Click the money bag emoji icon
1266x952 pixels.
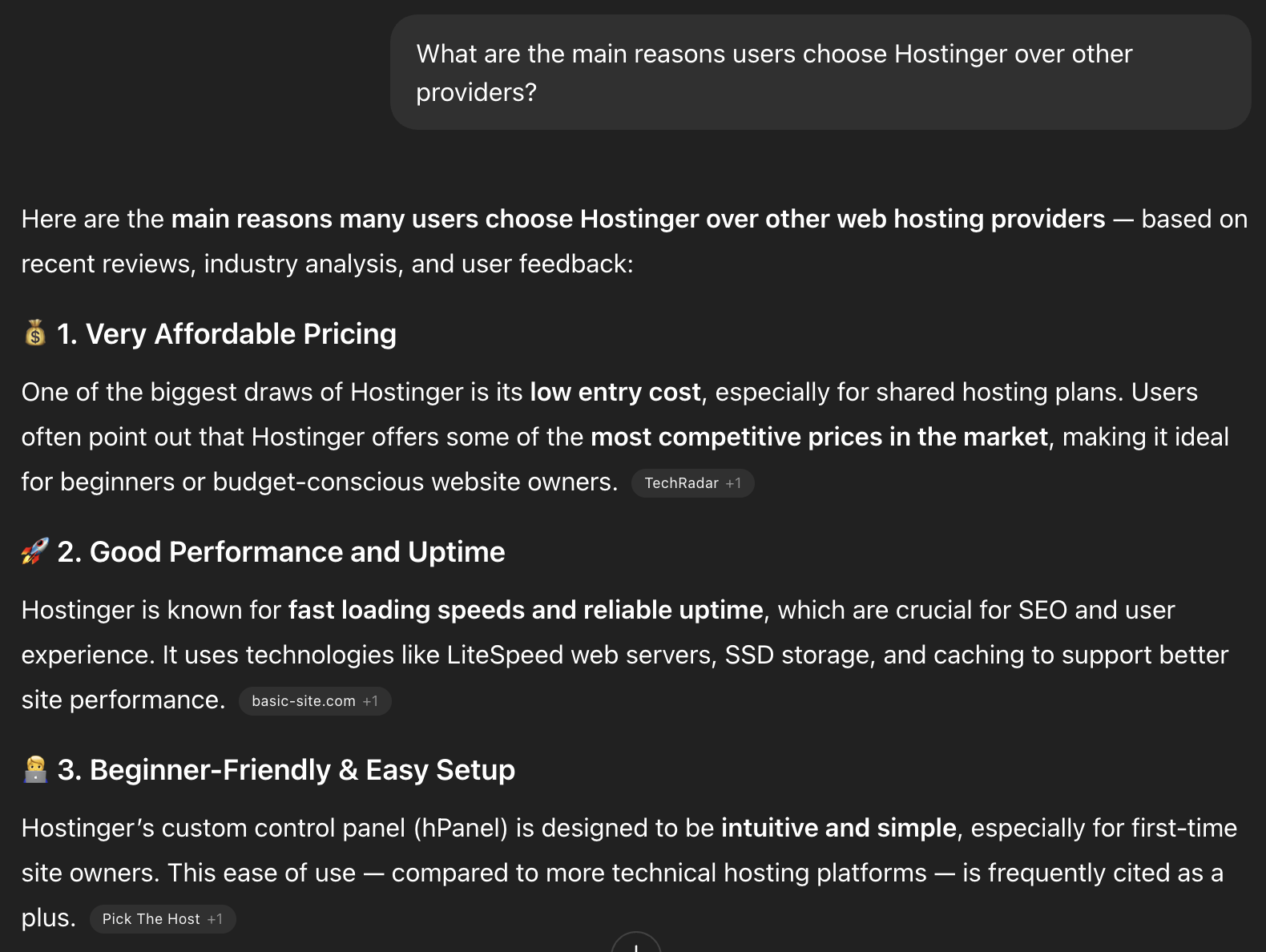(33, 335)
